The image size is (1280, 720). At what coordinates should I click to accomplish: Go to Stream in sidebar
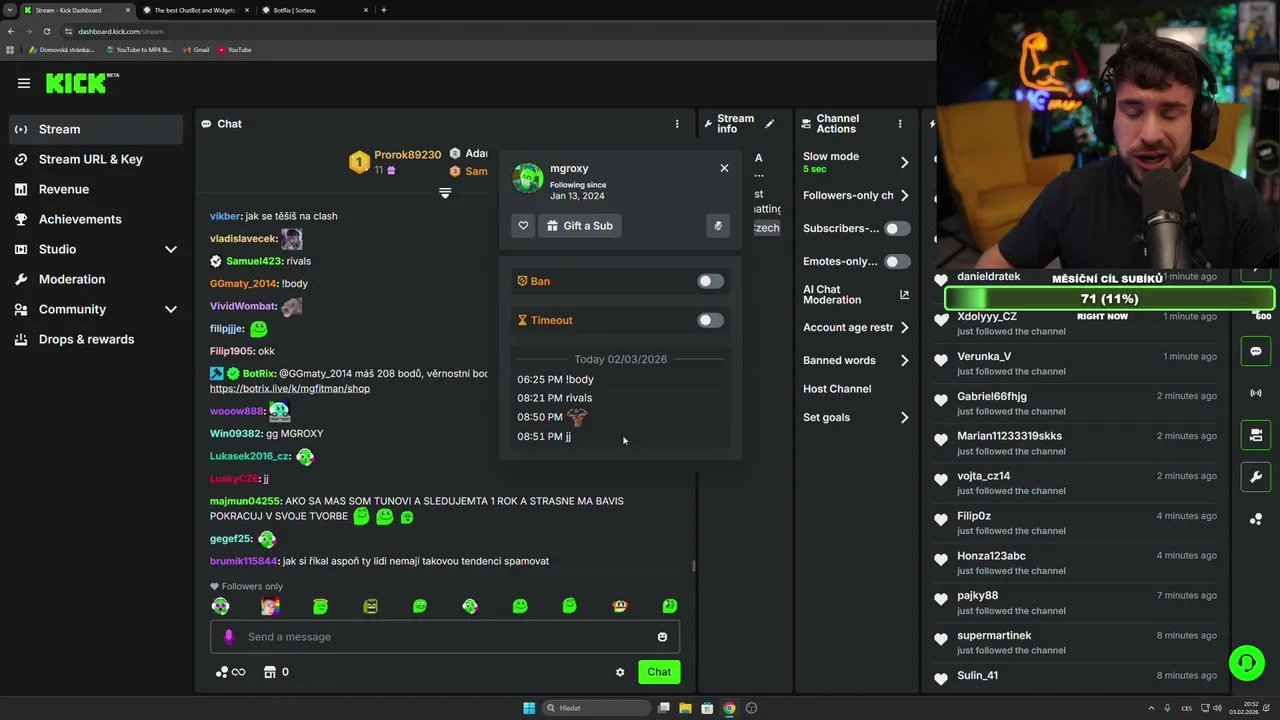pyautogui.click(x=96, y=129)
